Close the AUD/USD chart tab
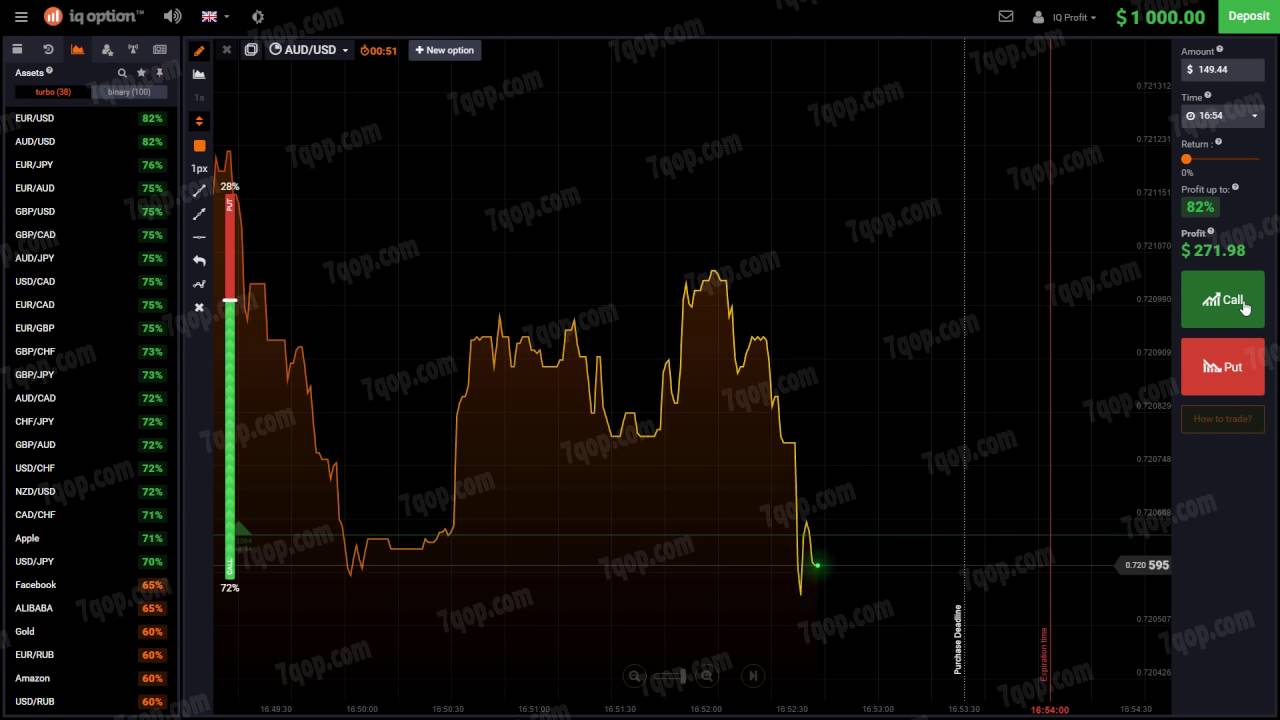Image resolution: width=1280 pixels, height=720 pixels. 226,50
